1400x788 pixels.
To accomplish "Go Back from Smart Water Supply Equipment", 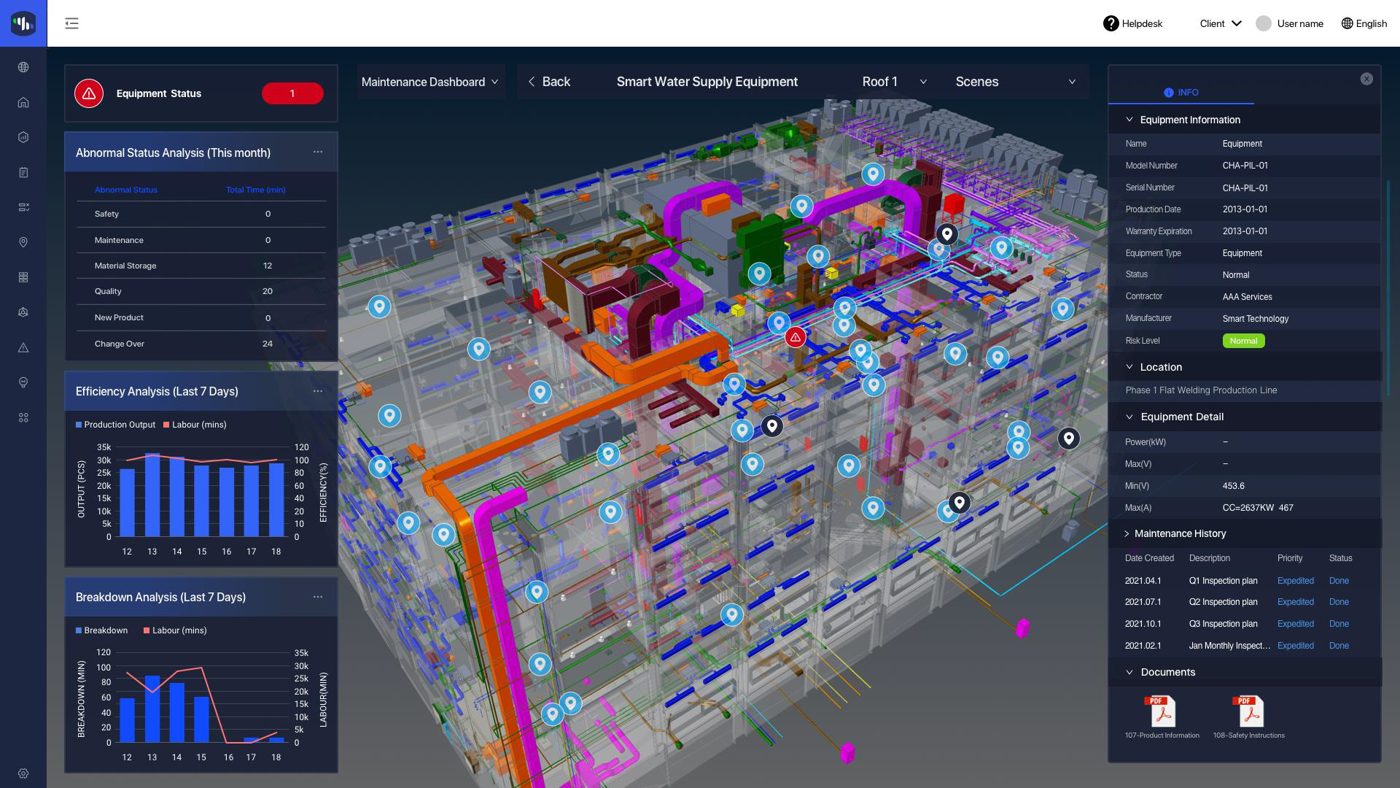I will coord(549,82).
